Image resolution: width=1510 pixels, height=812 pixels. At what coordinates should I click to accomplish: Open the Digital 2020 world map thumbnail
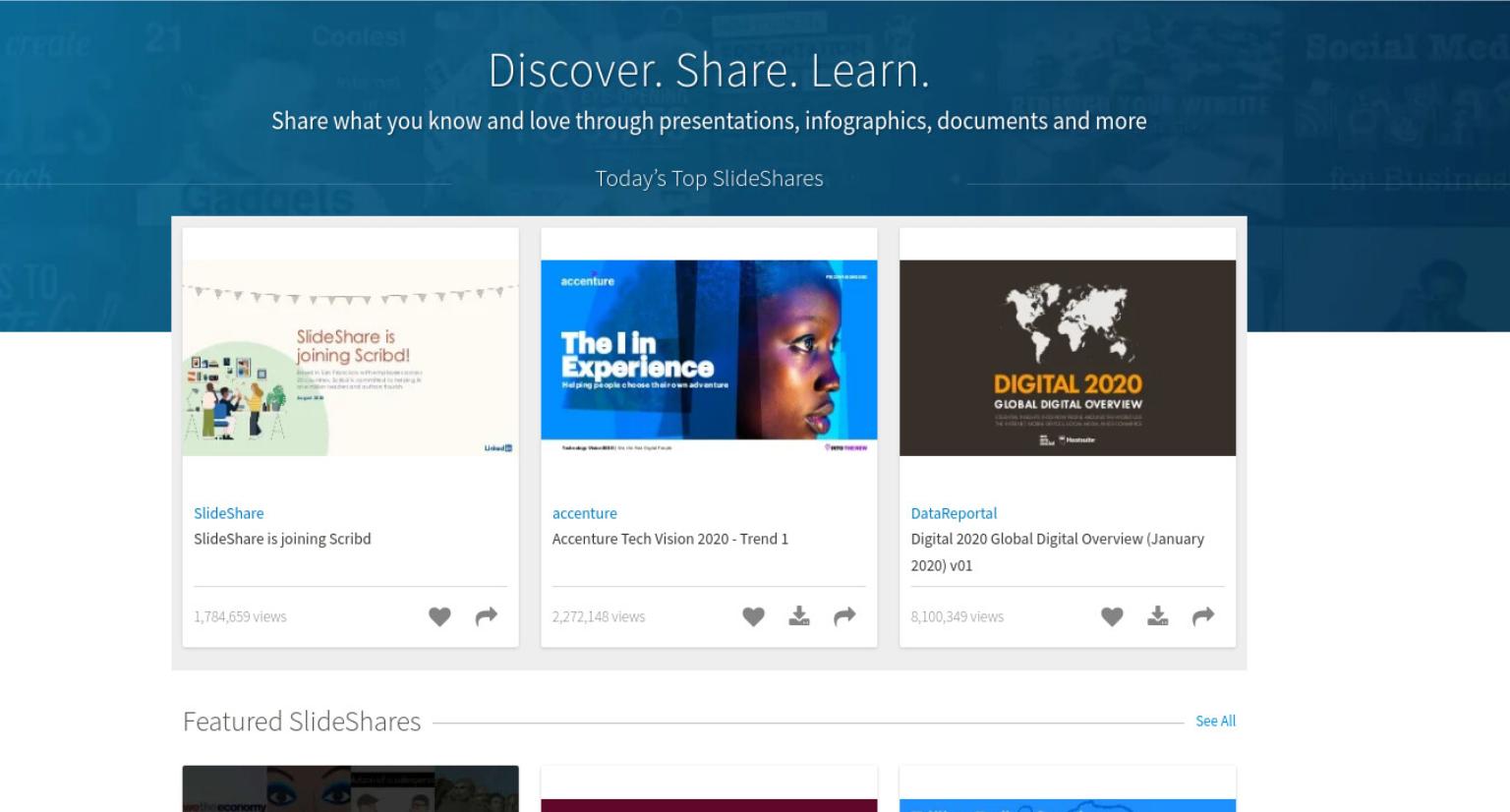[x=1068, y=358]
